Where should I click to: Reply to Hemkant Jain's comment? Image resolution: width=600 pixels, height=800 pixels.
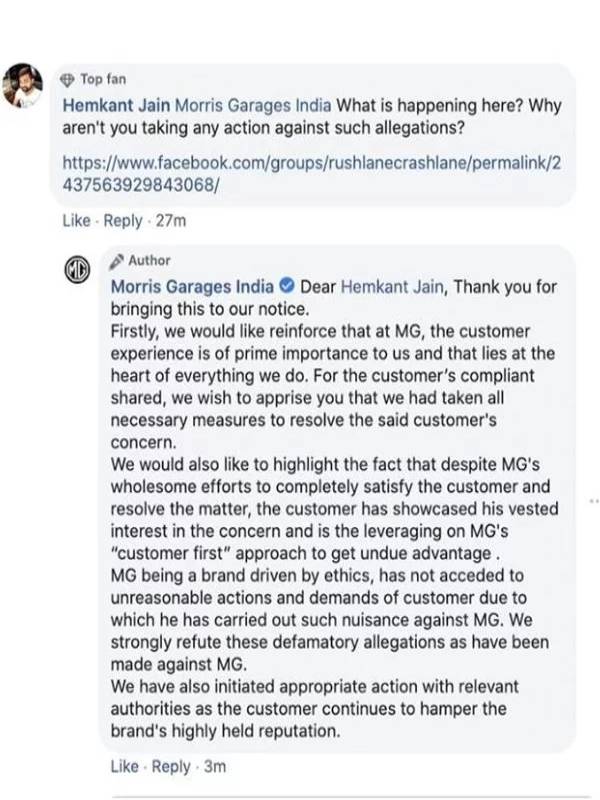[x=123, y=221]
